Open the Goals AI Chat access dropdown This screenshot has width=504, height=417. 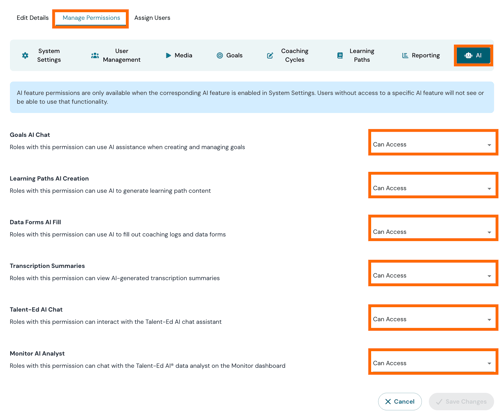pyautogui.click(x=433, y=143)
